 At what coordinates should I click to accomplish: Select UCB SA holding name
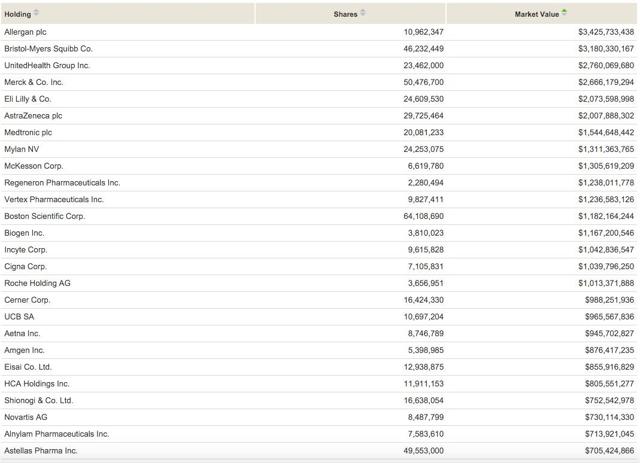click(19, 316)
